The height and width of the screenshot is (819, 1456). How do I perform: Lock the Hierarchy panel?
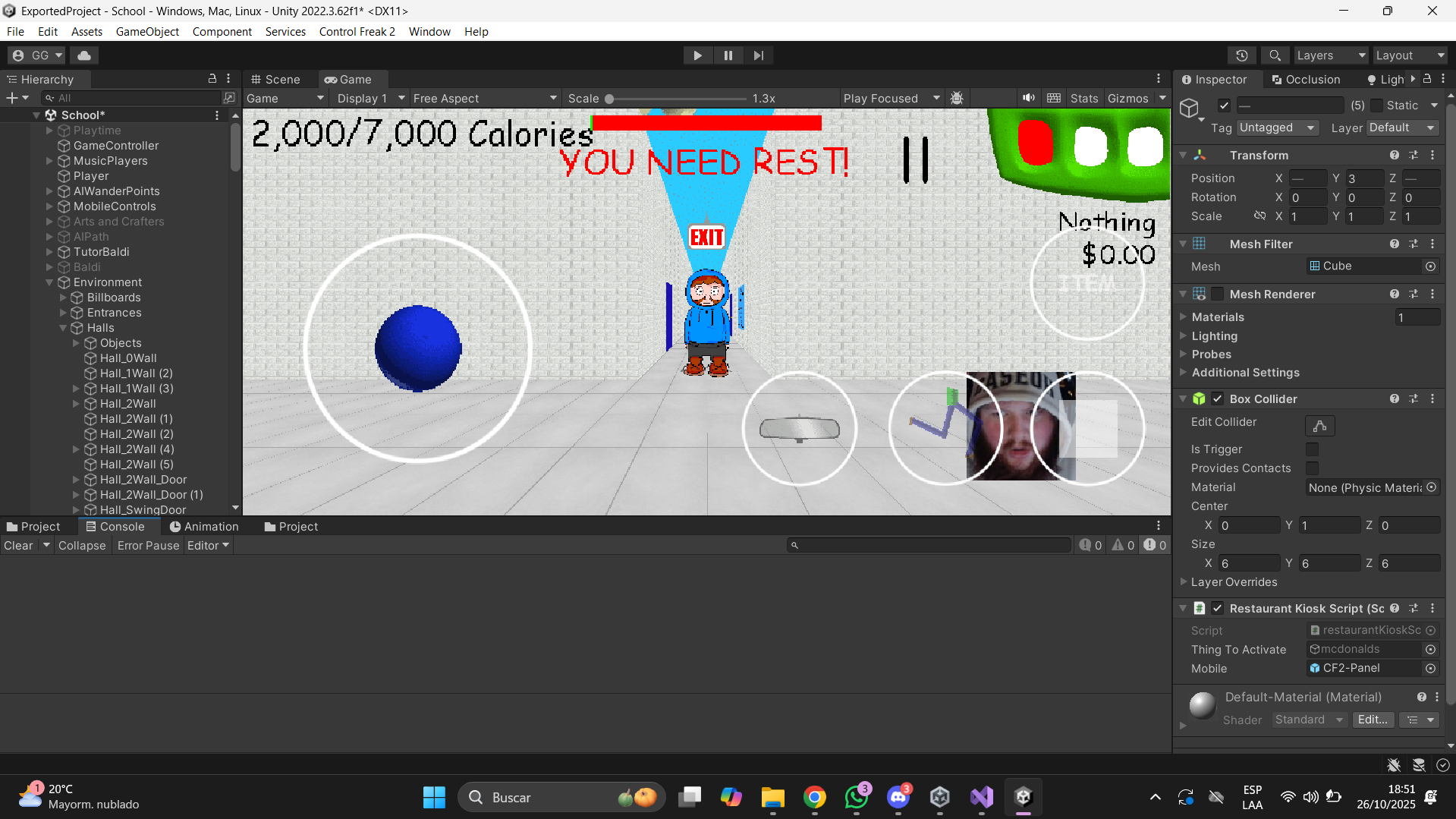pos(212,79)
